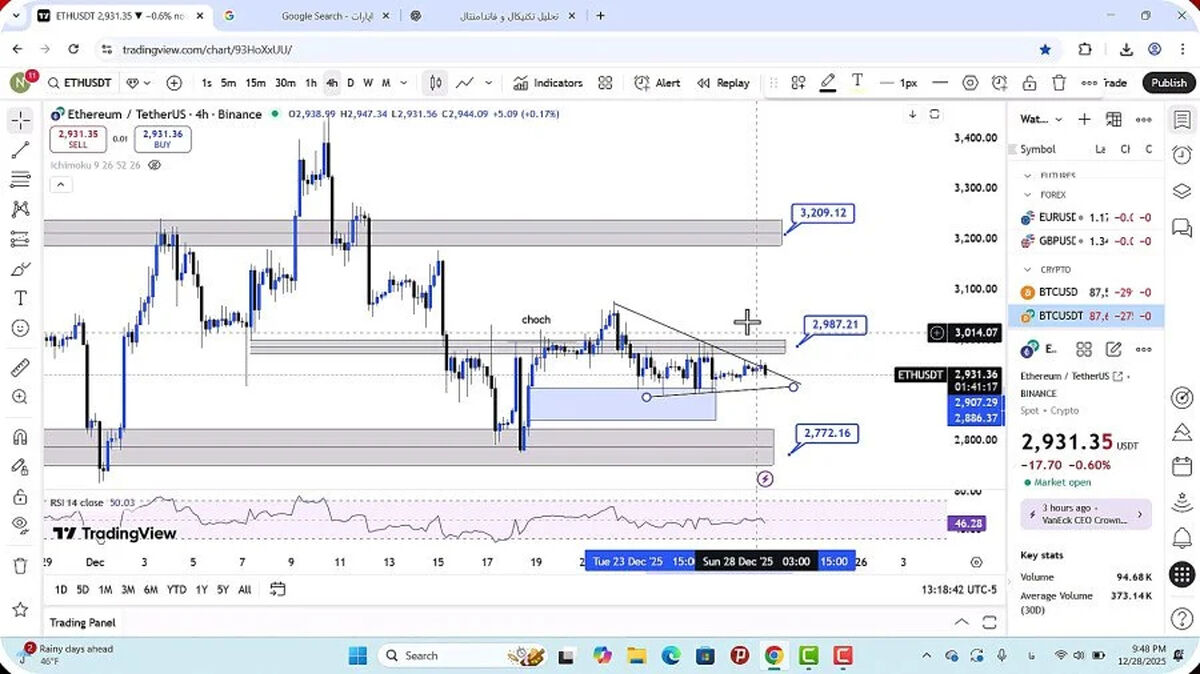This screenshot has width=1200, height=674.
Task: Select the Text tool in left toolbar
Action: [20, 298]
